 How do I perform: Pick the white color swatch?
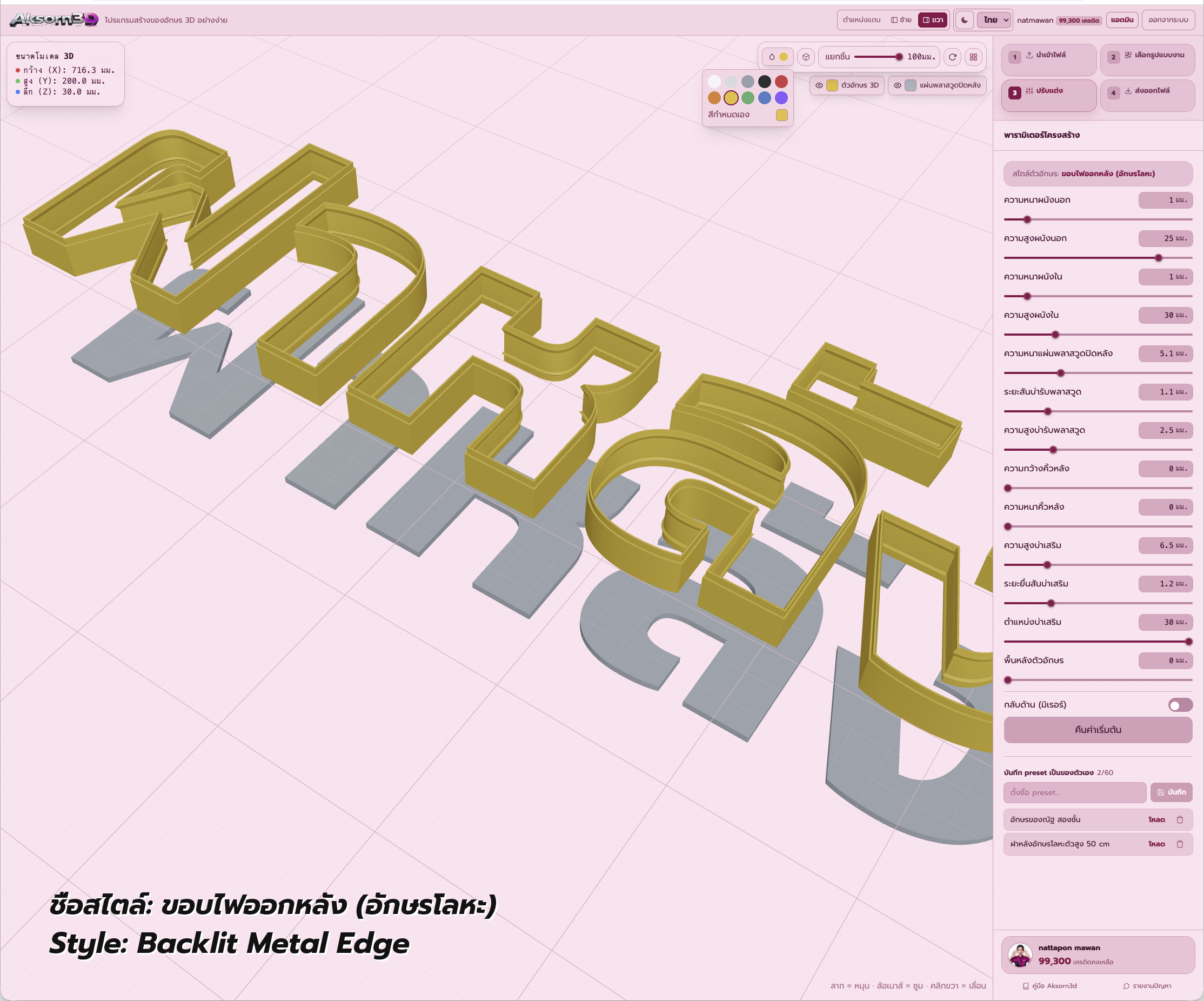[714, 82]
